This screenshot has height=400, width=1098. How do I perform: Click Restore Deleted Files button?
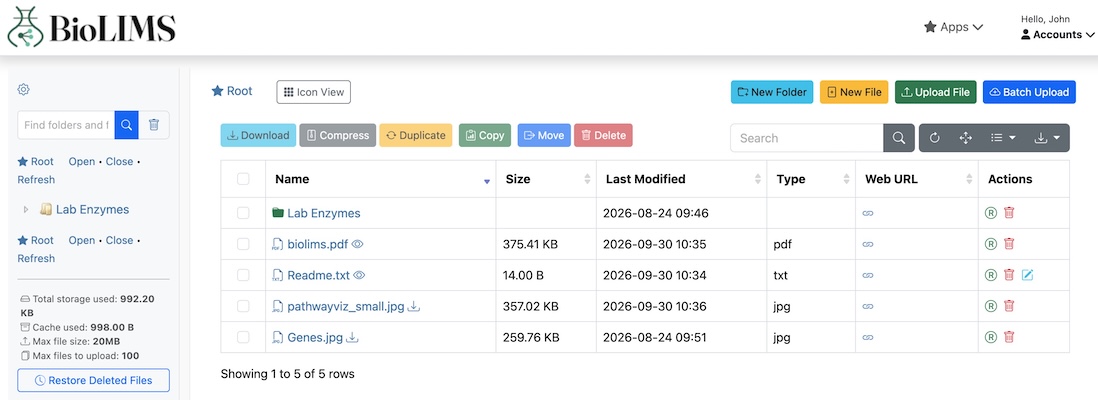(94, 380)
